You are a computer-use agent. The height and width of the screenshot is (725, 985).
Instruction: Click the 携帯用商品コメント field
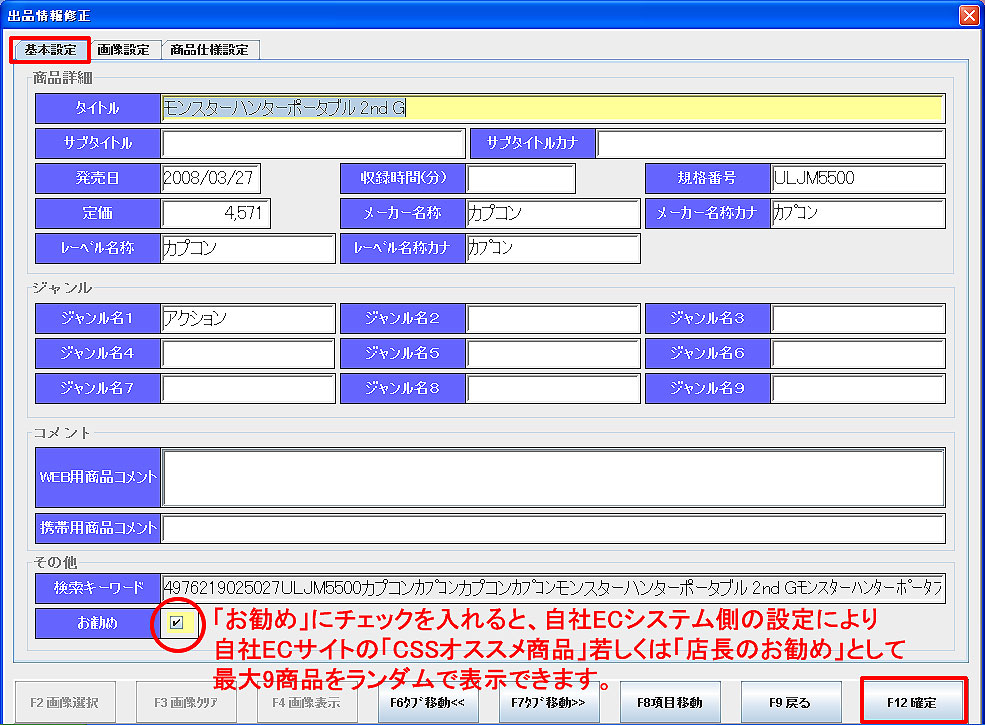(553, 528)
